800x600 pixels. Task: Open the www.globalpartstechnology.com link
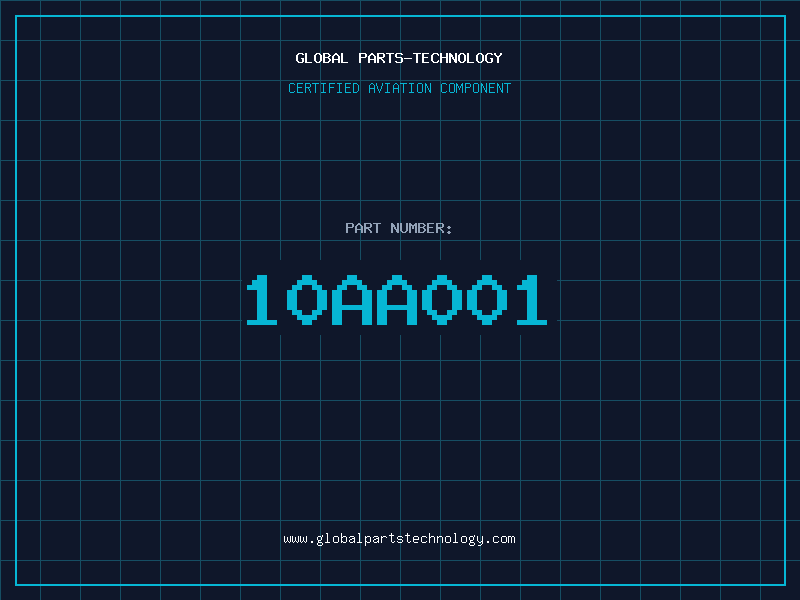point(399,539)
